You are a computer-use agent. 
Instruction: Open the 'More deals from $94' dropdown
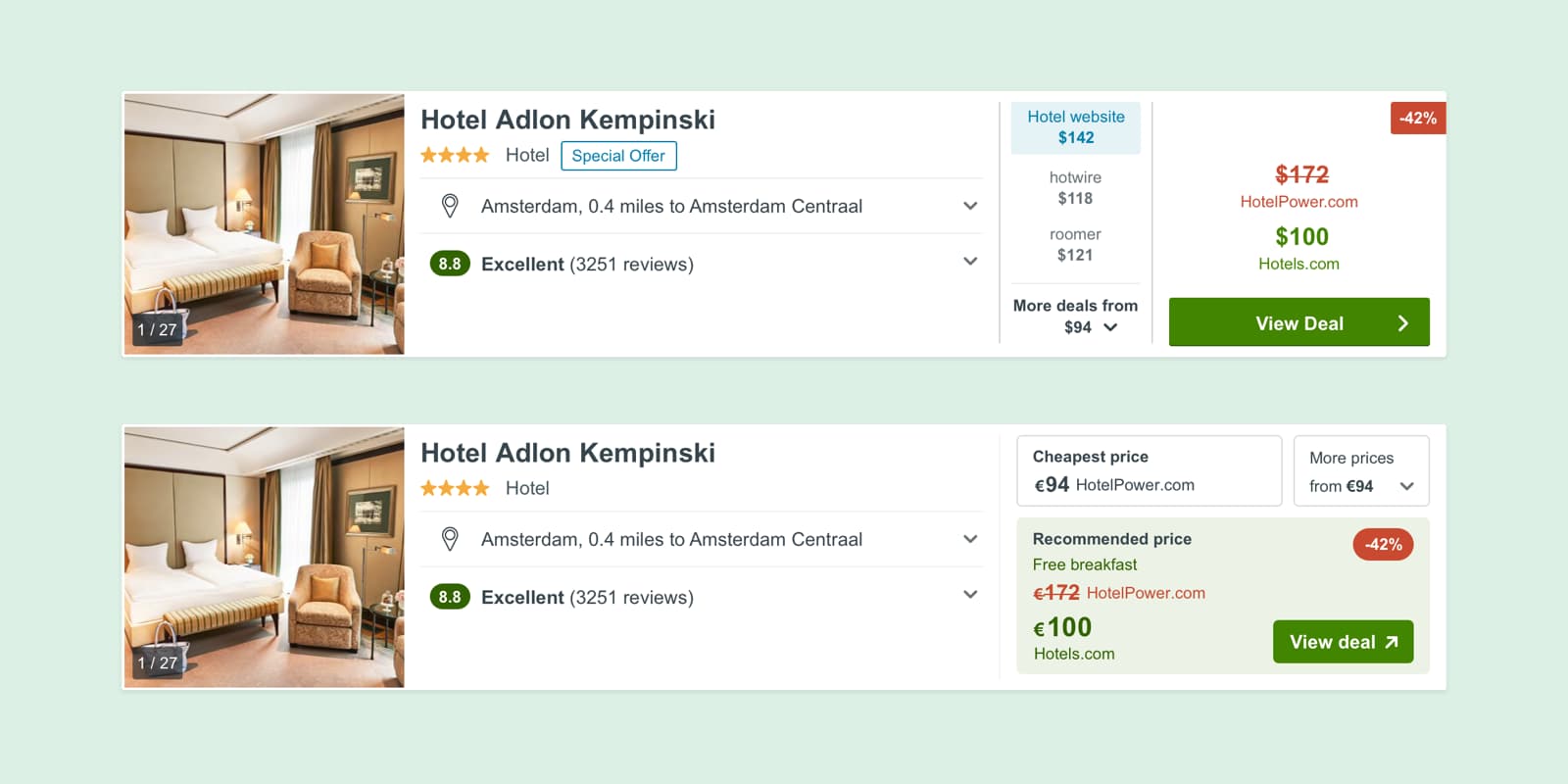click(x=1076, y=317)
